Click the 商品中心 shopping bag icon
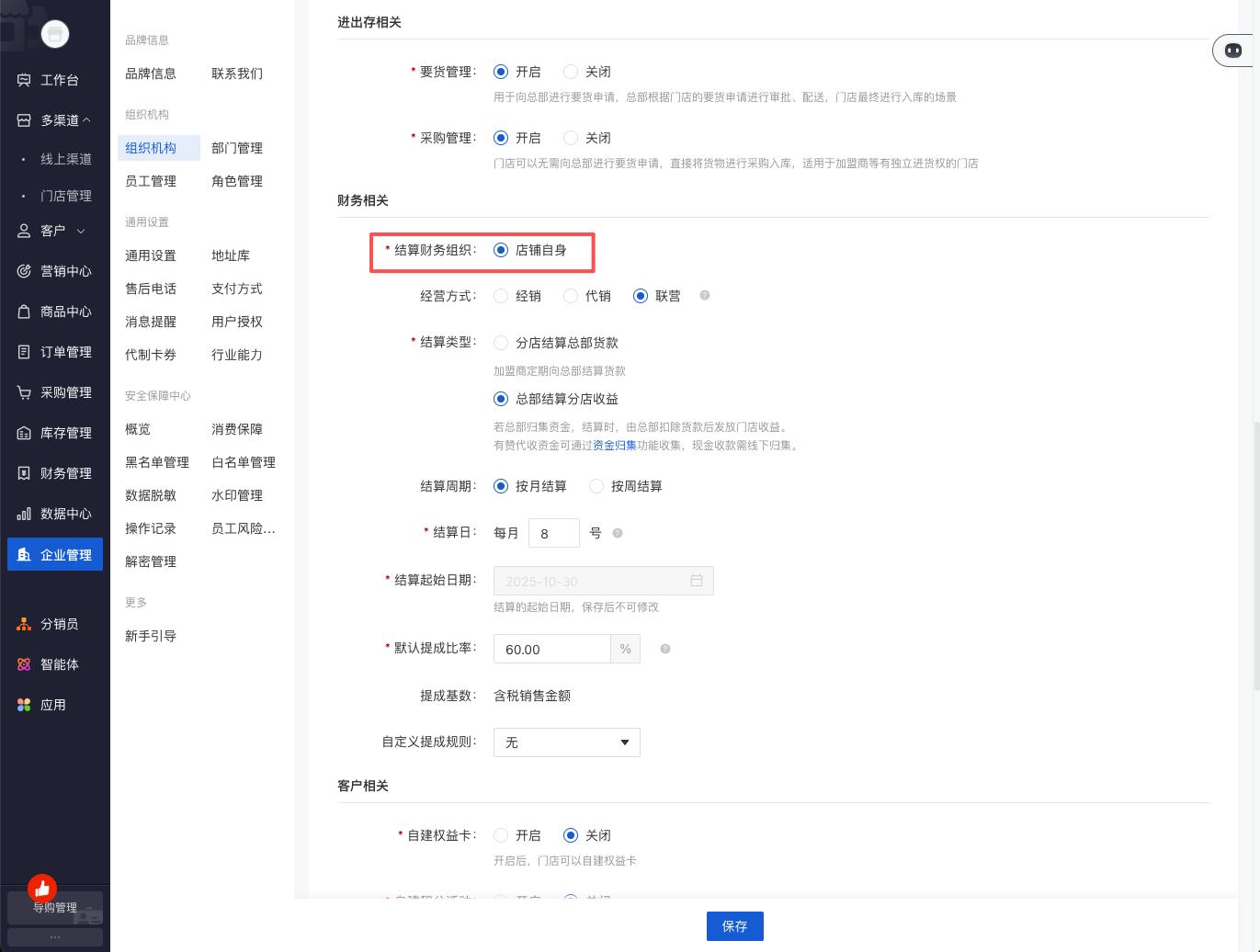Viewport: 1260px width, 952px height. [x=24, y=312]
